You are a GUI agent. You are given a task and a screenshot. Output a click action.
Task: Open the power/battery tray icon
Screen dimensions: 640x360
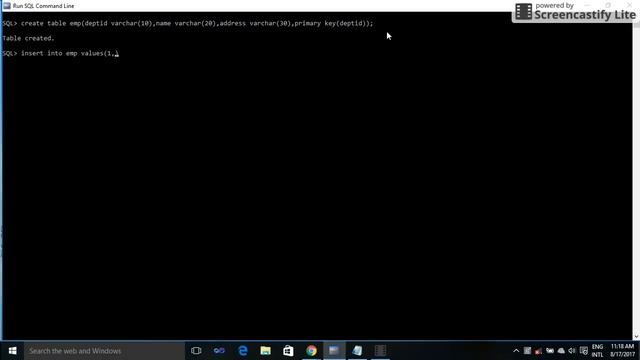pyautogui.click(x=550, y=351)
